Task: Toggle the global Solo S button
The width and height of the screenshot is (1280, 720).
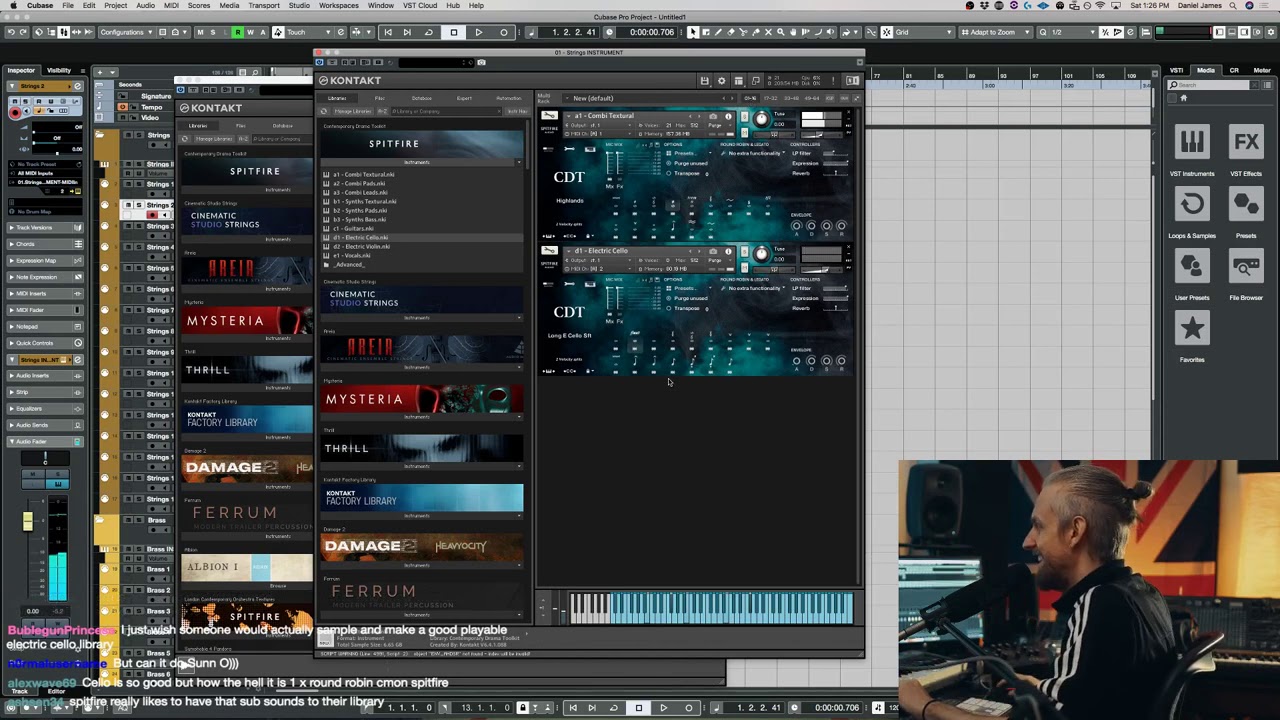Action: click(x=213, y=32)
